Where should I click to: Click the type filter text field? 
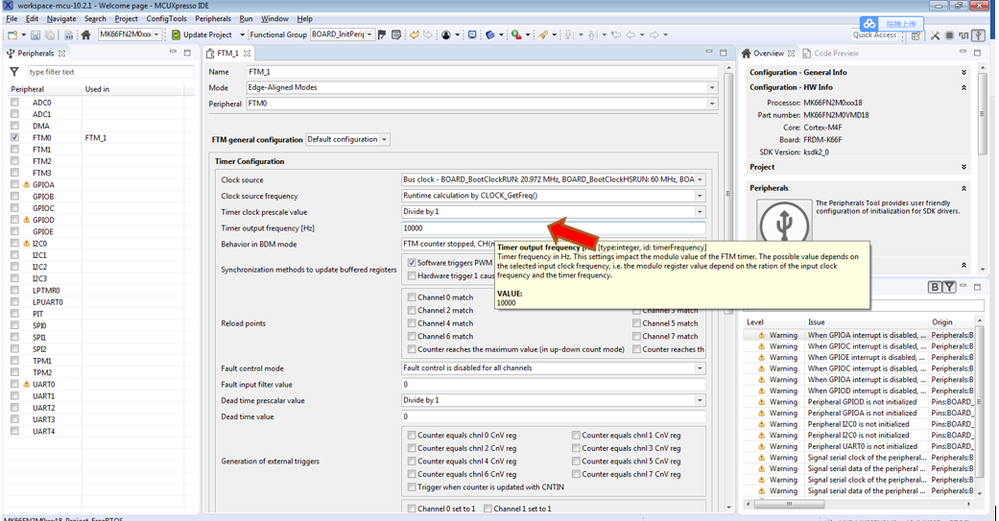[x=111, y=72]
